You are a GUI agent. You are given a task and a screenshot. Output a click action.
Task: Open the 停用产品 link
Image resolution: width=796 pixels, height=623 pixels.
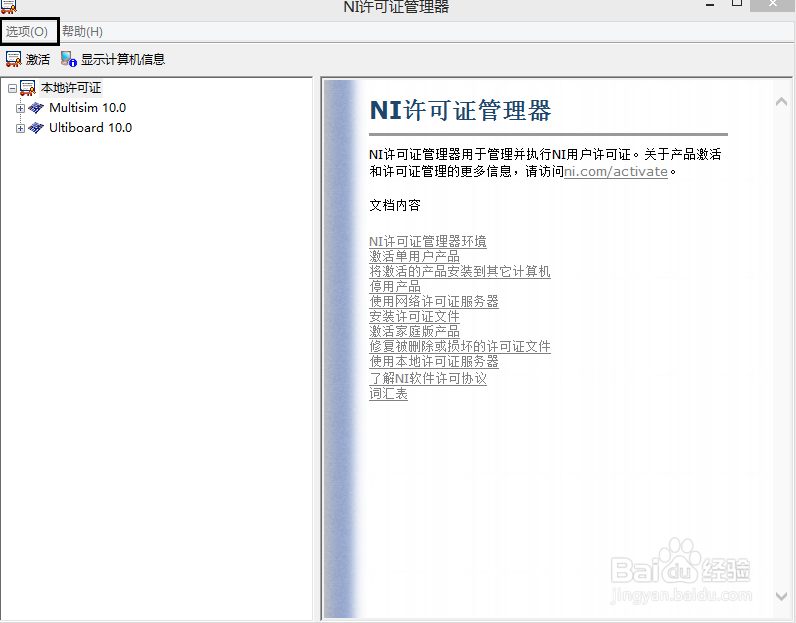(394, 286)
